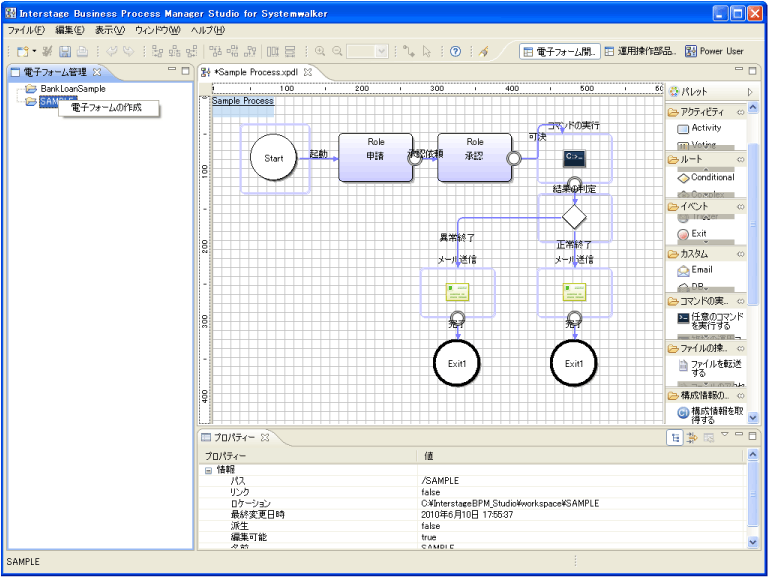Viewport: 769px width, 577px height.
Task: Collapse the ルート palette group
Action: coord(740,159)
